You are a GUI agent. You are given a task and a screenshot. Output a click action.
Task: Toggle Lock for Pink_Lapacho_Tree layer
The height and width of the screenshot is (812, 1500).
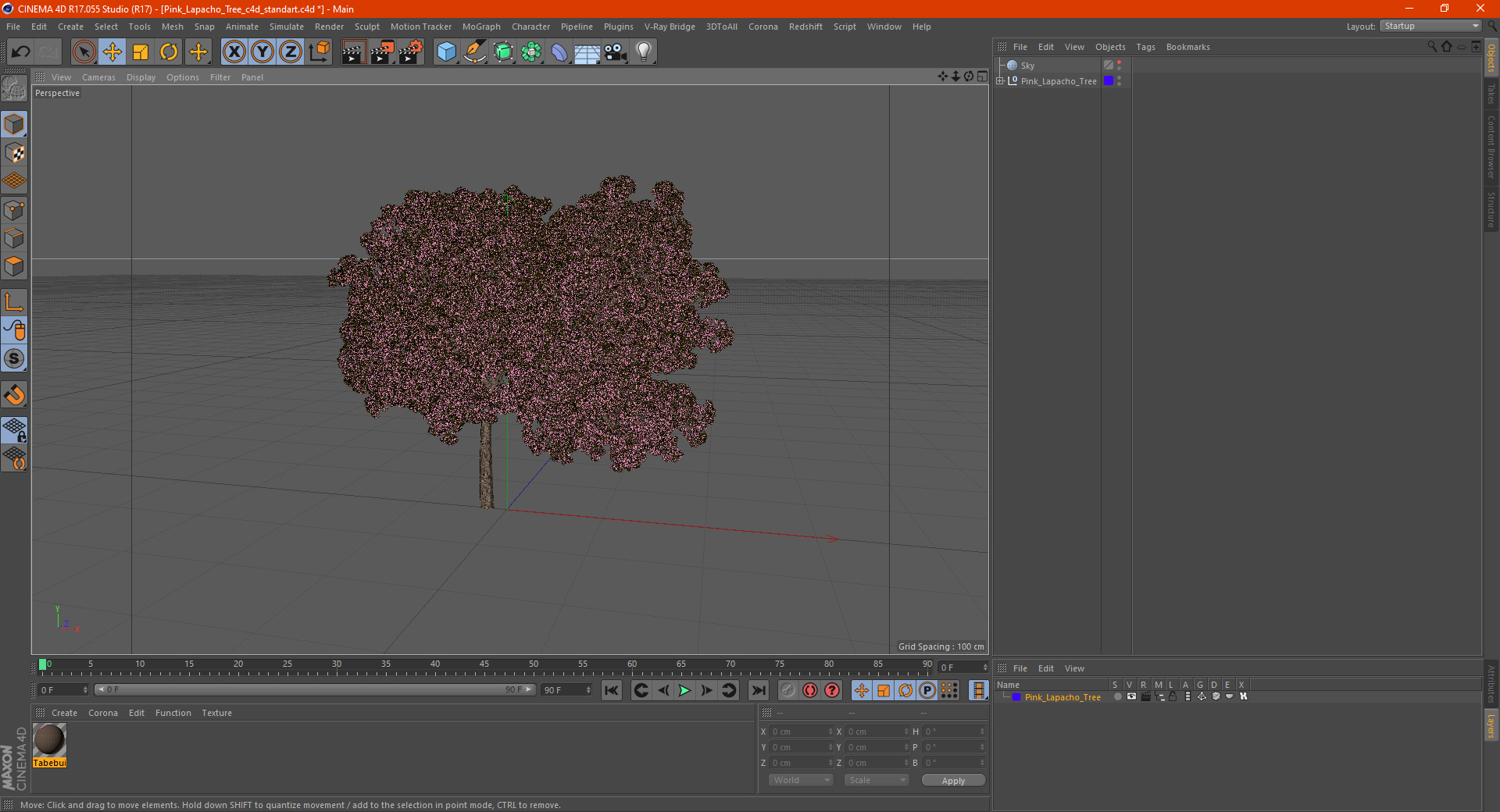(1173, 697)
